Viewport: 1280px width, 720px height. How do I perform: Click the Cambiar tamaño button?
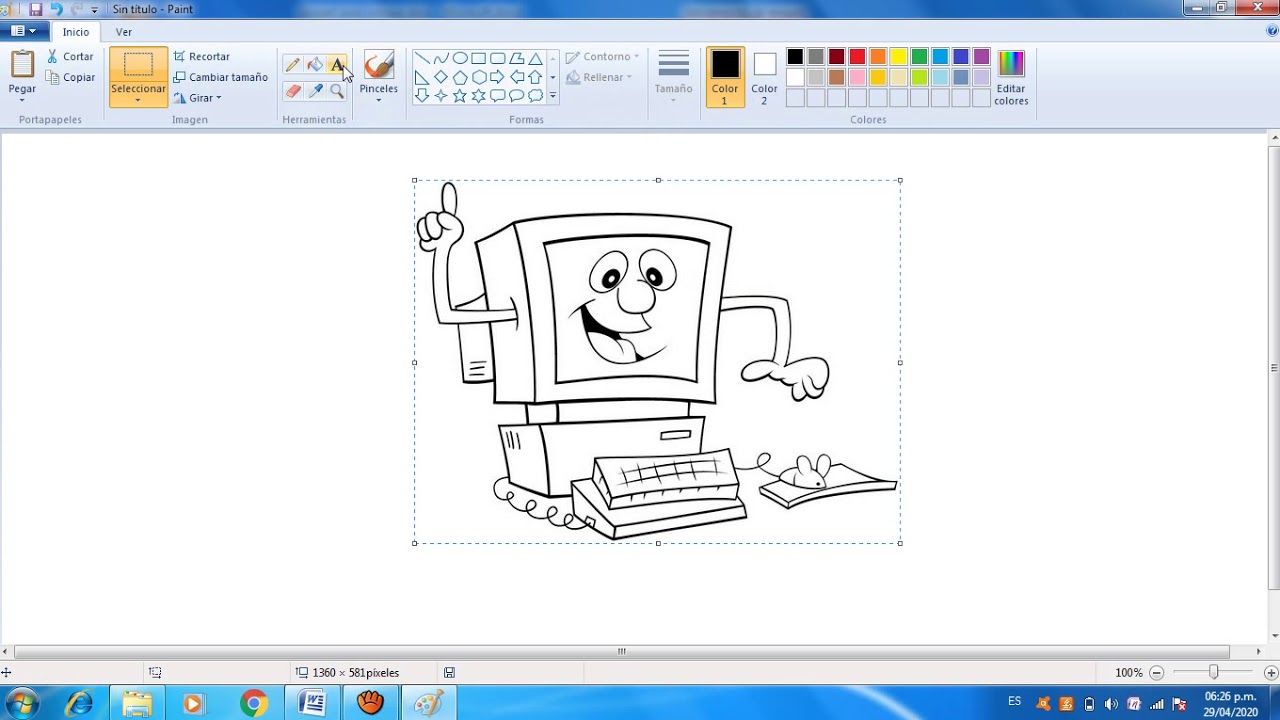click(220, 77)
